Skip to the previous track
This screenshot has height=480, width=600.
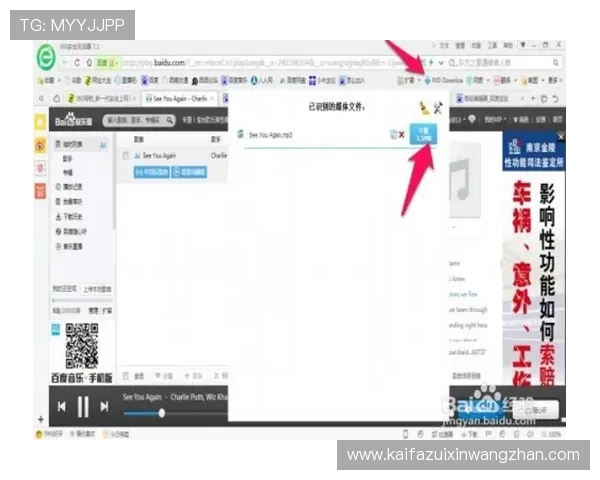pos(62,407)
